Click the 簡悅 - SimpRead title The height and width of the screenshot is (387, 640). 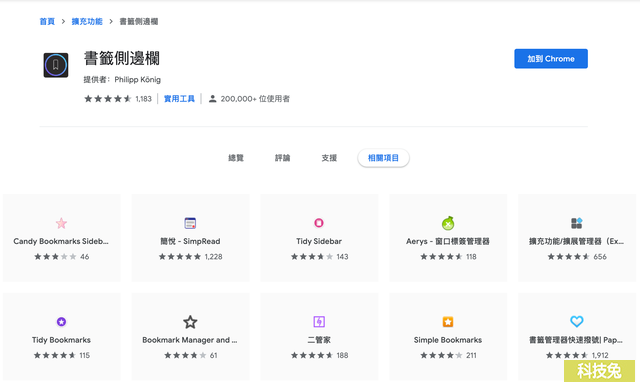click(190, 241)
